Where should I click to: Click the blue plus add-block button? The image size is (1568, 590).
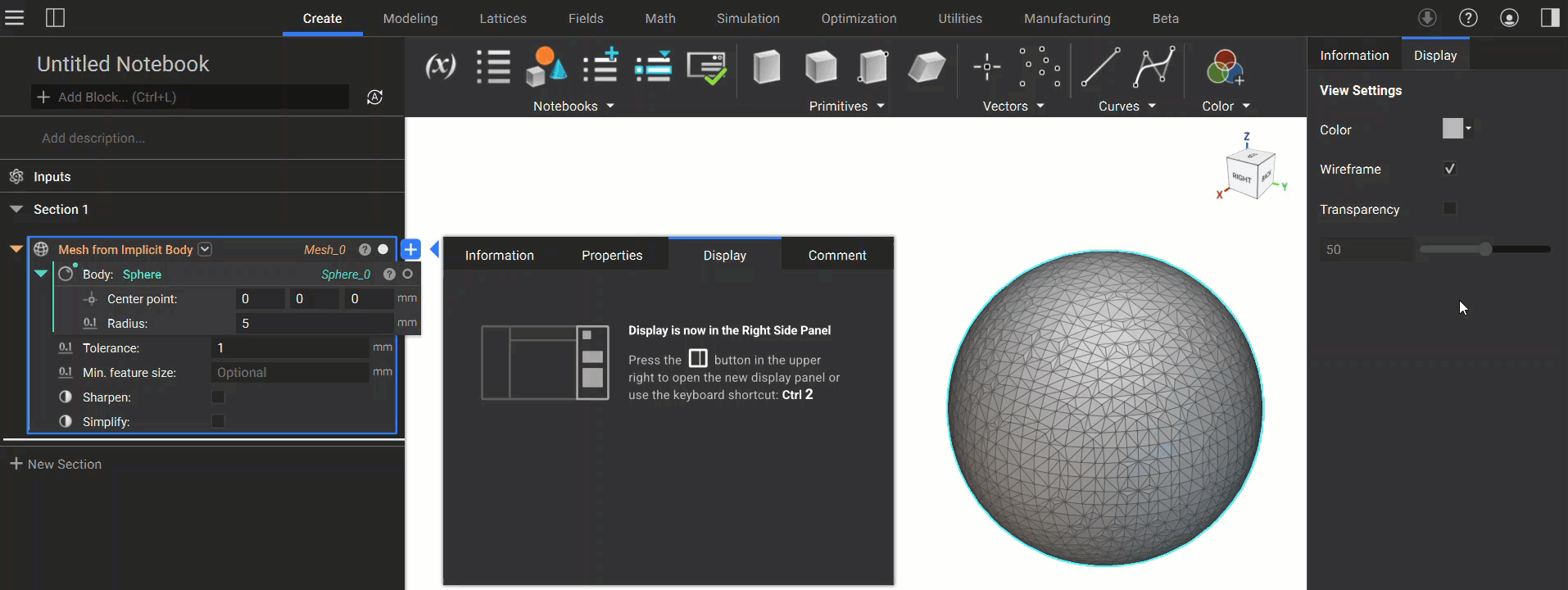coord(410,249)
